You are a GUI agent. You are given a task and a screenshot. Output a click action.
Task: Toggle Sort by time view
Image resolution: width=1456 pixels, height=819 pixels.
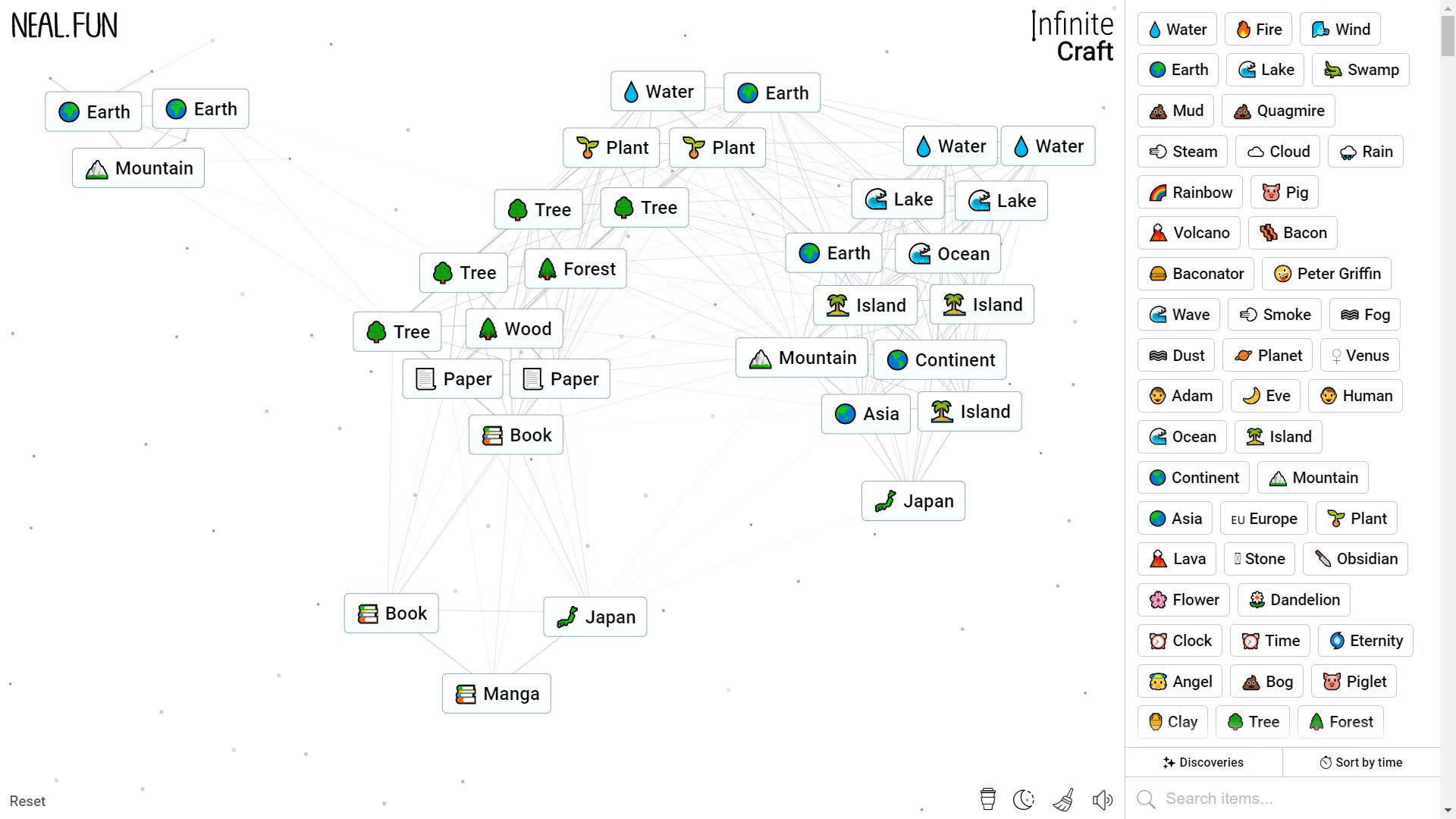[x=1357, y=762]
